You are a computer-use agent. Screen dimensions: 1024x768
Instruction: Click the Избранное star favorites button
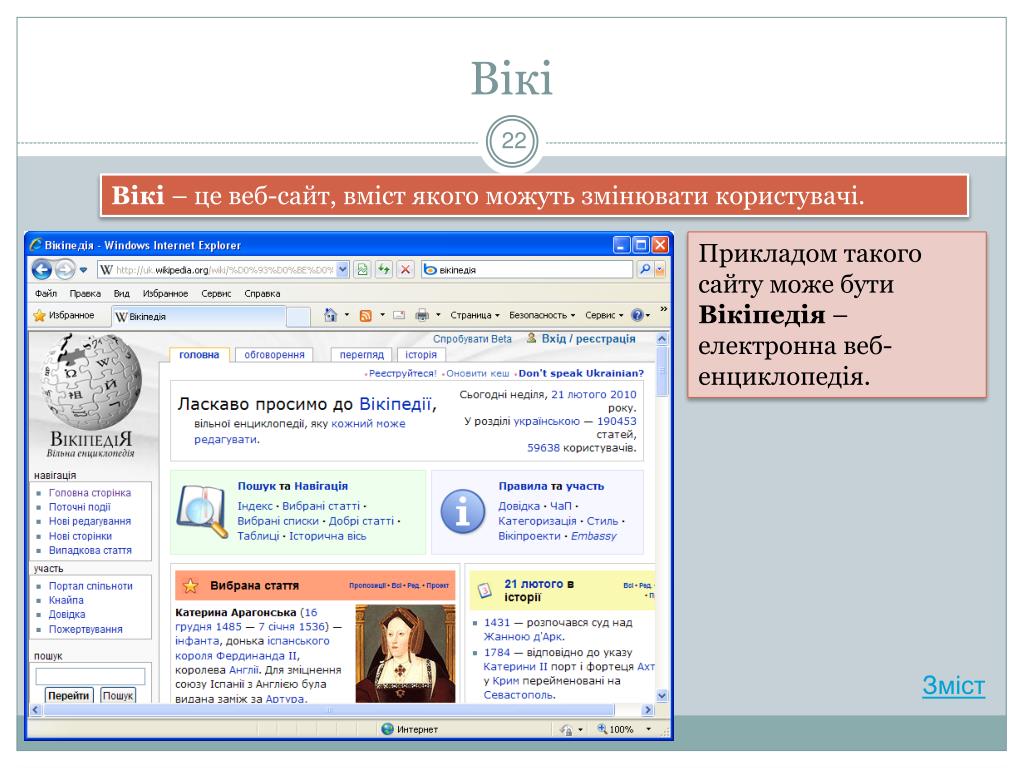tap(63, 315)
